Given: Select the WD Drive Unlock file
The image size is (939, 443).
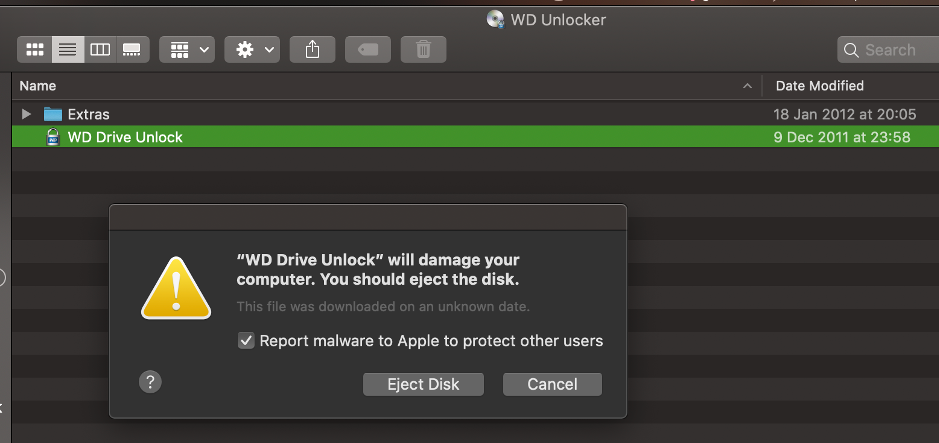Looking at the screenshot, I should [x=125, y=137].
